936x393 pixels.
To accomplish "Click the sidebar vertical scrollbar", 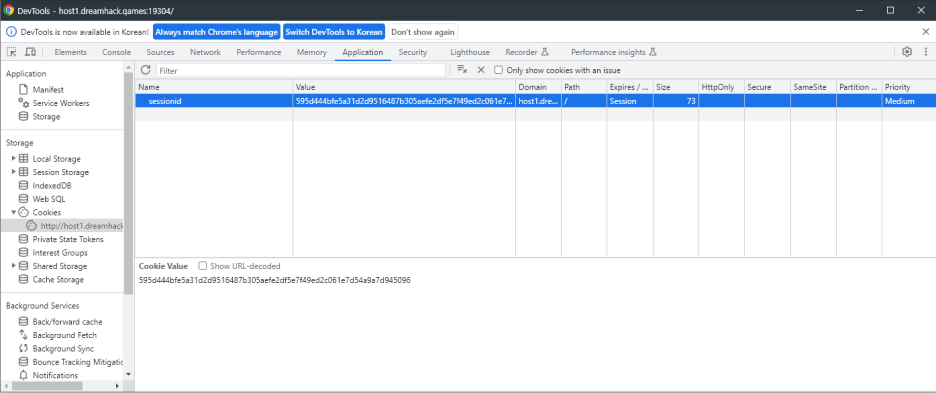I will point(128,182).
